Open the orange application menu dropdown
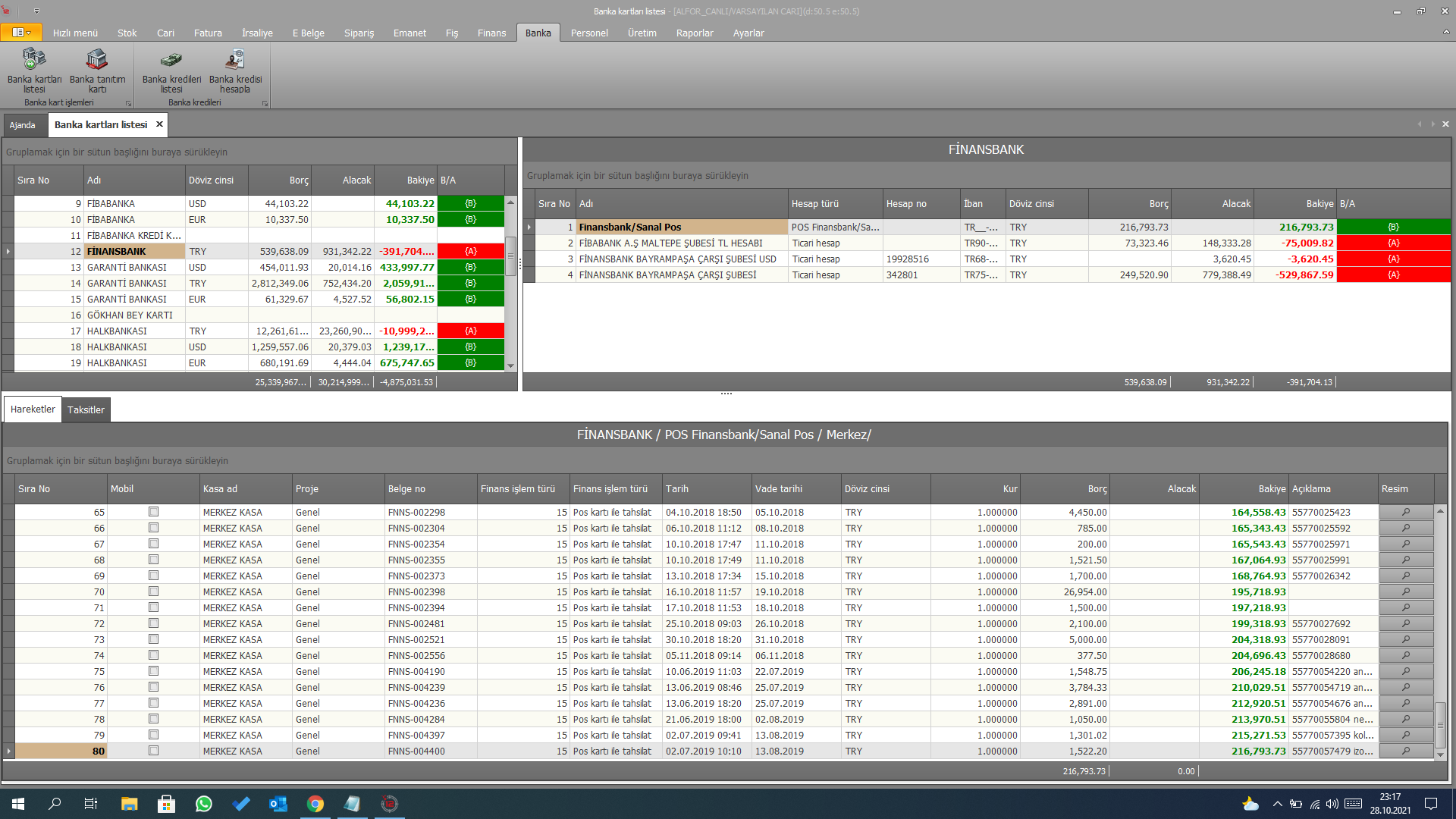 pyautogui.click(x=21, y=33)
